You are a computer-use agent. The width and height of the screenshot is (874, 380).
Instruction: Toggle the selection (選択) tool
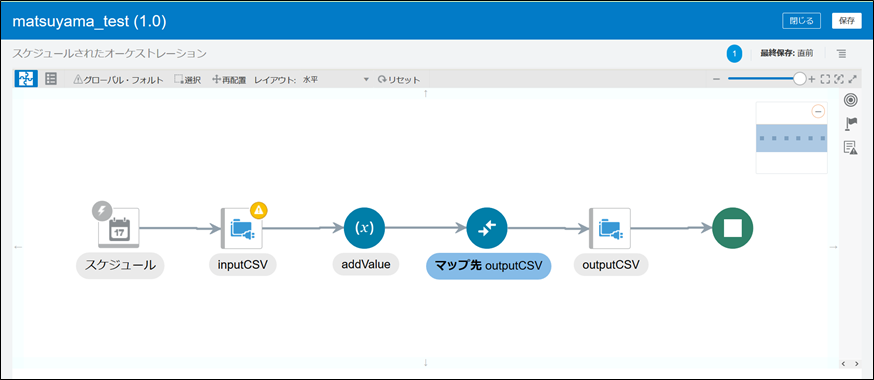click(x=187, y=80)
